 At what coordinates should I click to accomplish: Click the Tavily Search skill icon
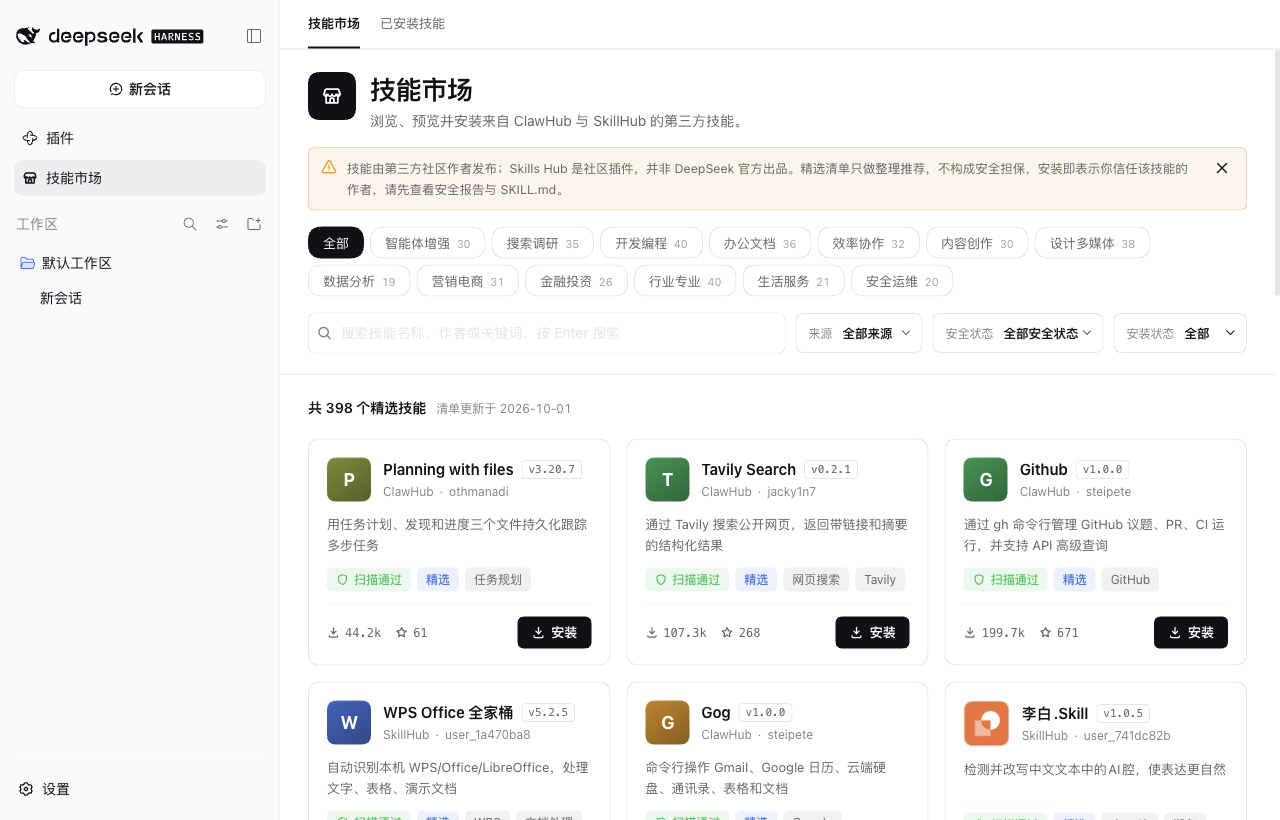tap(667, 479)
